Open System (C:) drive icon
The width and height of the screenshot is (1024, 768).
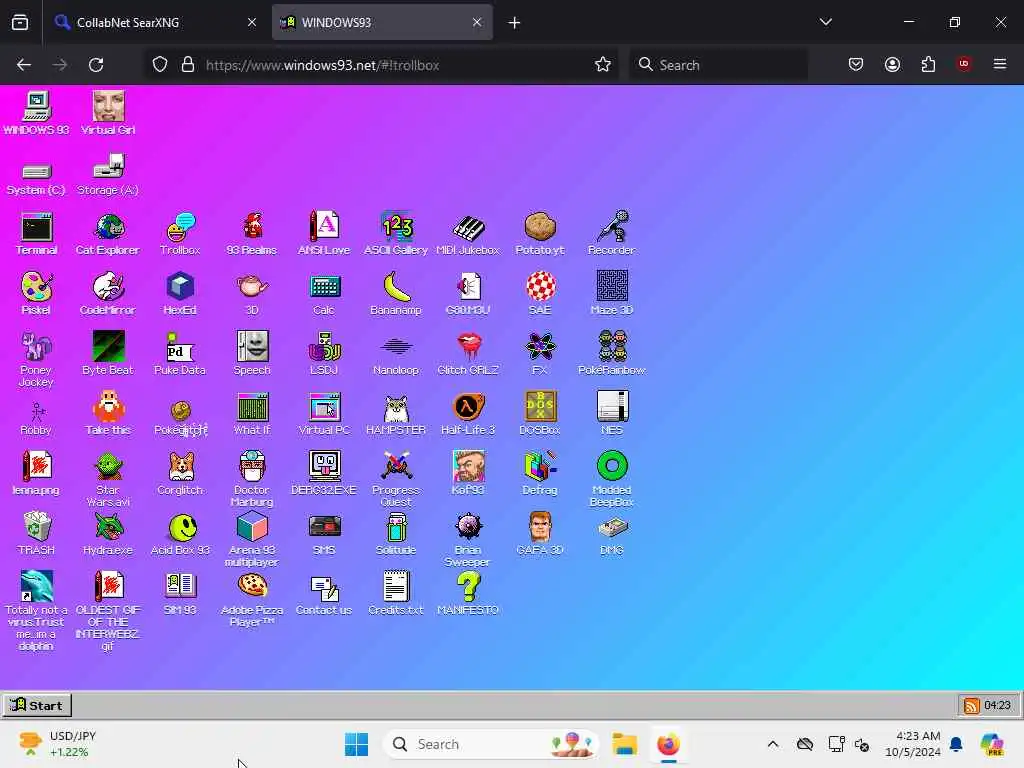(37, 177)
